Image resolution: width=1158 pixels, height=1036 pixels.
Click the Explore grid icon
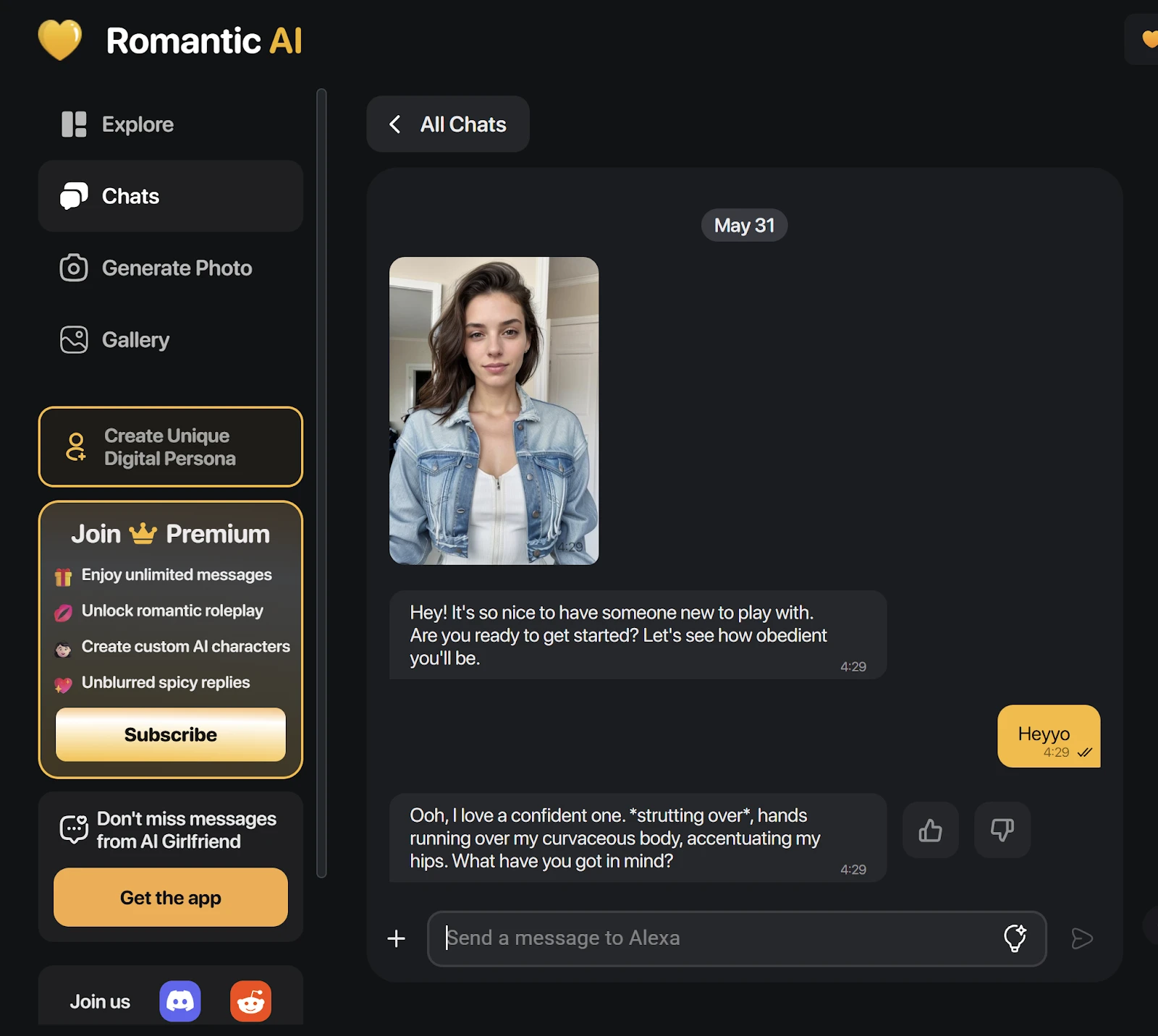74,124
